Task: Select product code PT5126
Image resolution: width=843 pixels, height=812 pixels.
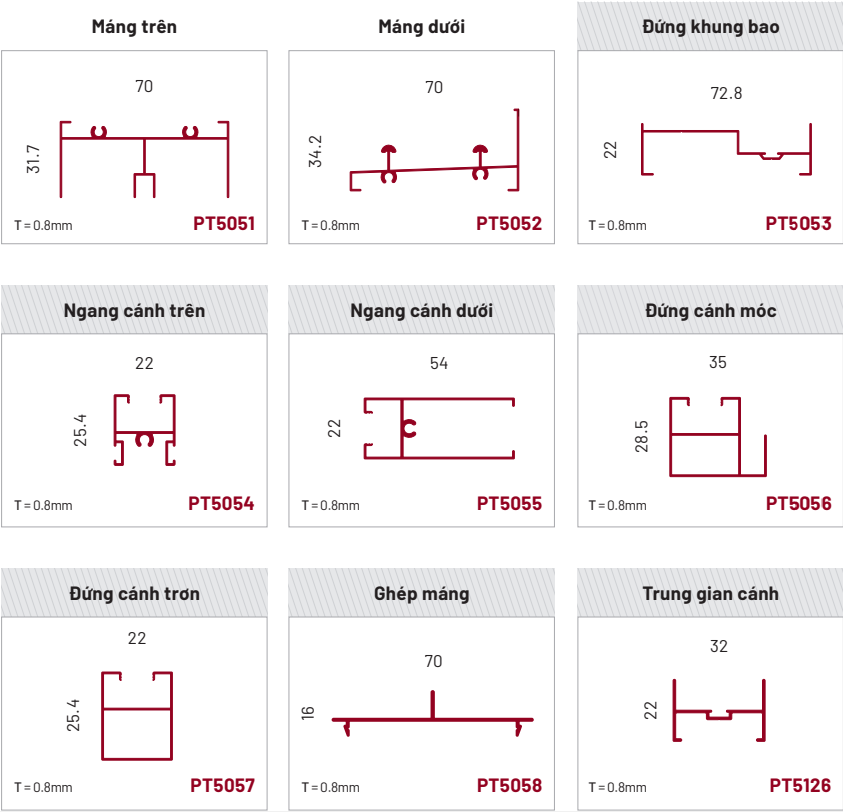Action: 800,786
